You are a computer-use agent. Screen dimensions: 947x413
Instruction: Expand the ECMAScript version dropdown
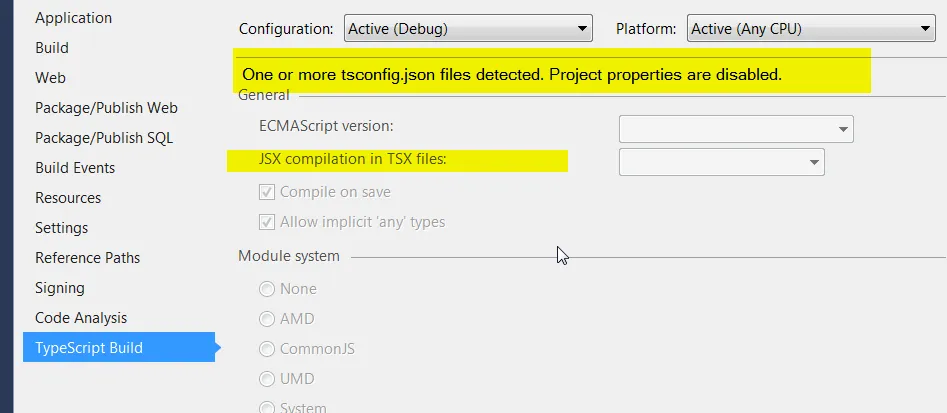point(736,128)
